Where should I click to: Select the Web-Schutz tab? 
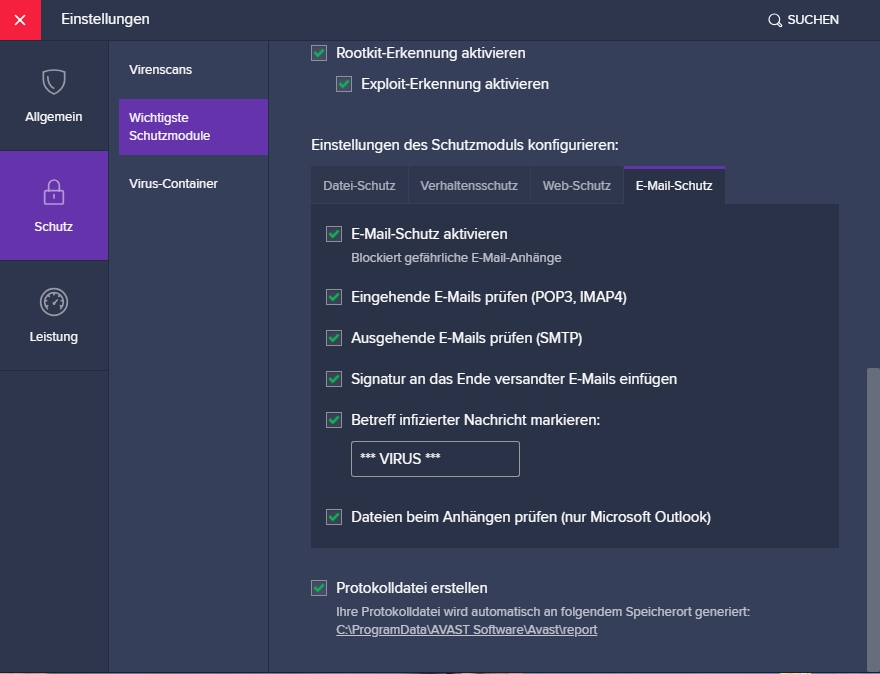pos(576,186)
